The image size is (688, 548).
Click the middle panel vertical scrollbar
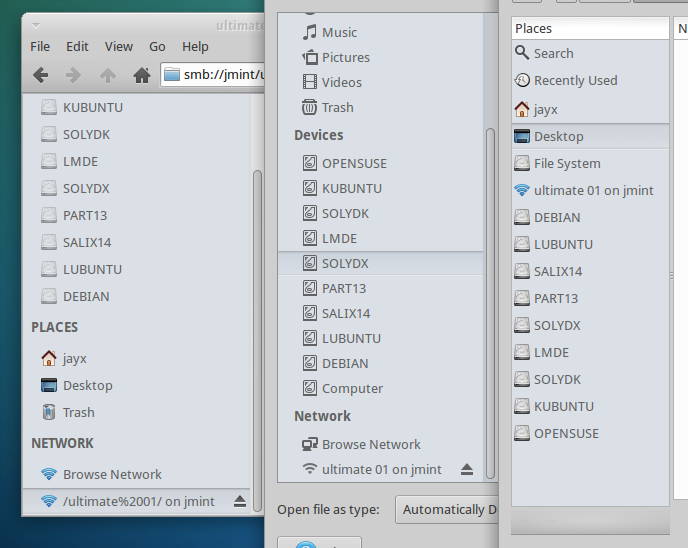coord(490,300)
